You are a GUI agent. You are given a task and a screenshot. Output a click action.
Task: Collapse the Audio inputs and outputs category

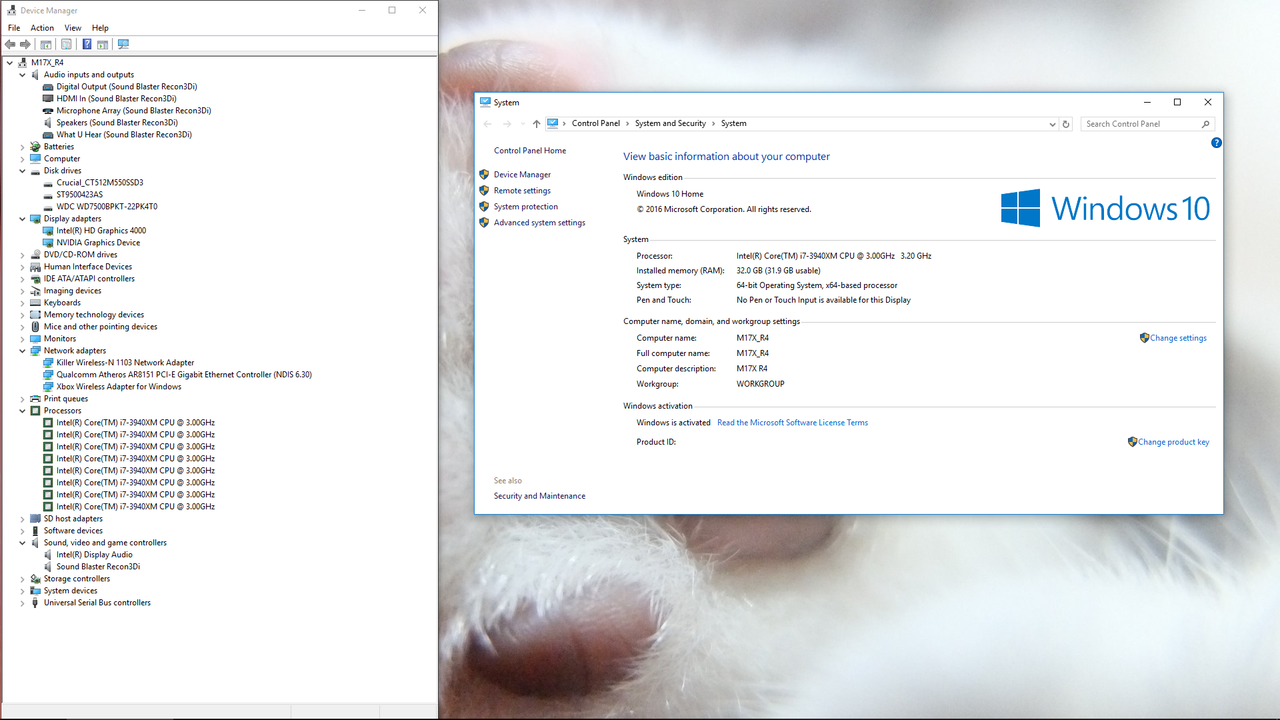tap(22, 75)
